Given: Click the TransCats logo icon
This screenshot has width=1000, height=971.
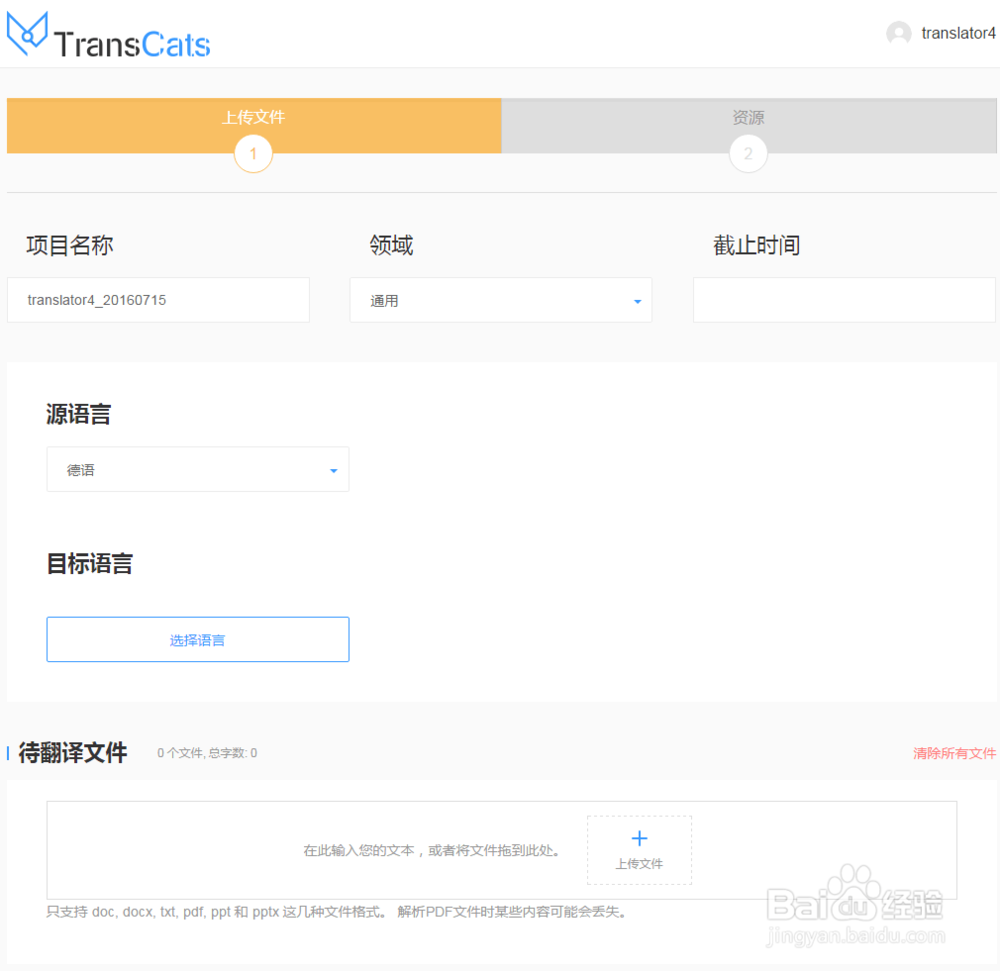Looking at the screenshot, I should (28, 33).
